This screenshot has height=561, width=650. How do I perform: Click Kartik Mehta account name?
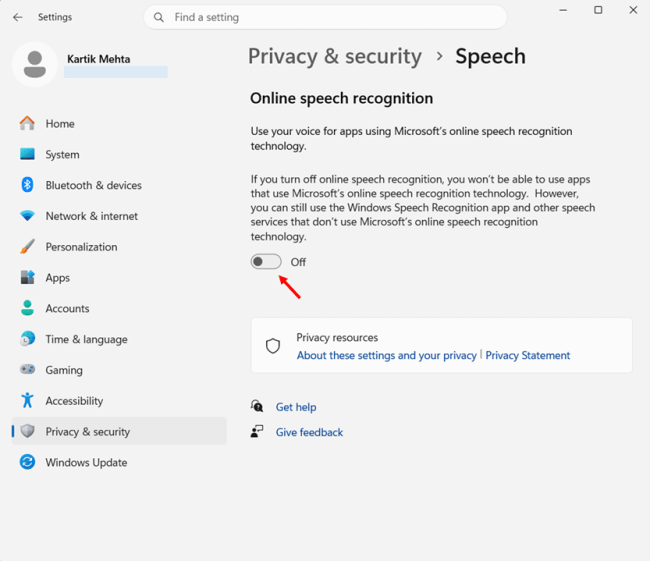click(x=99, y=59)
